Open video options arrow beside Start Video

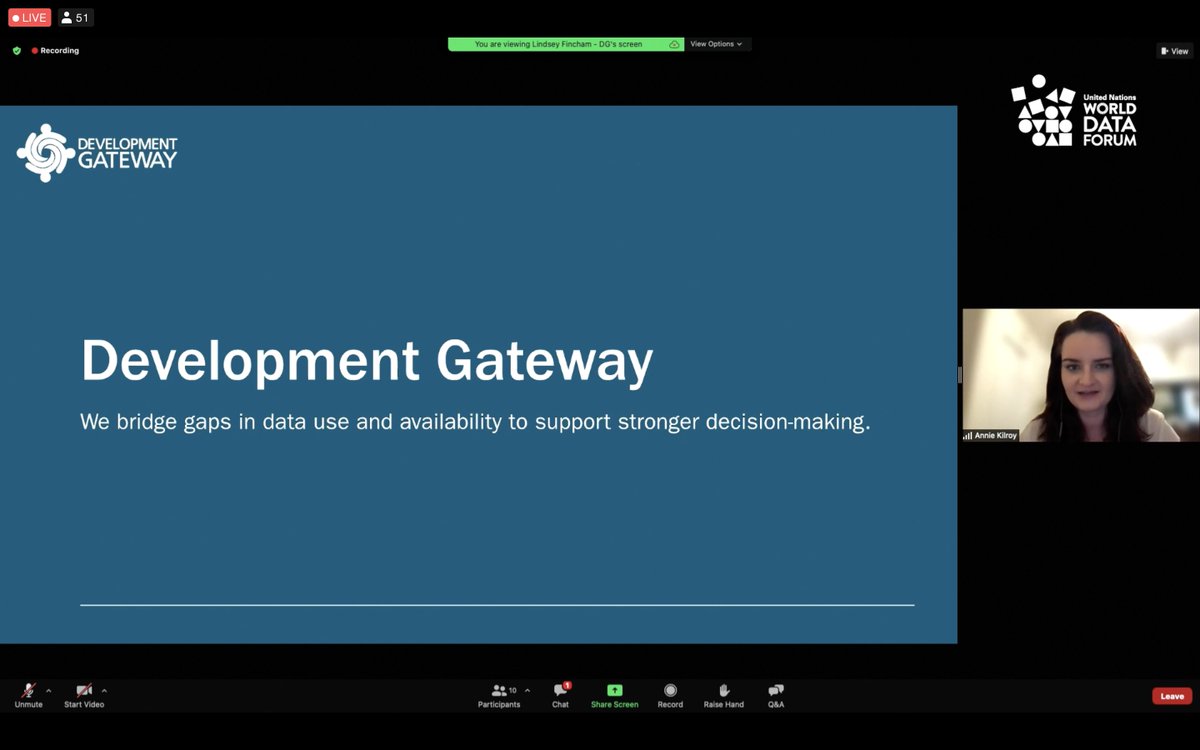pyautogui.click(x=104, y=691)
